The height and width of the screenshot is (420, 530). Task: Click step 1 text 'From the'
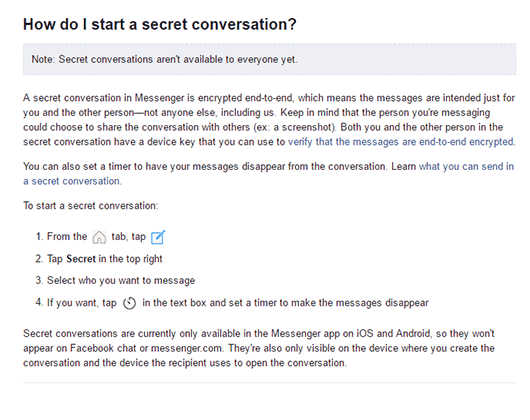click(x=67, y=236)
